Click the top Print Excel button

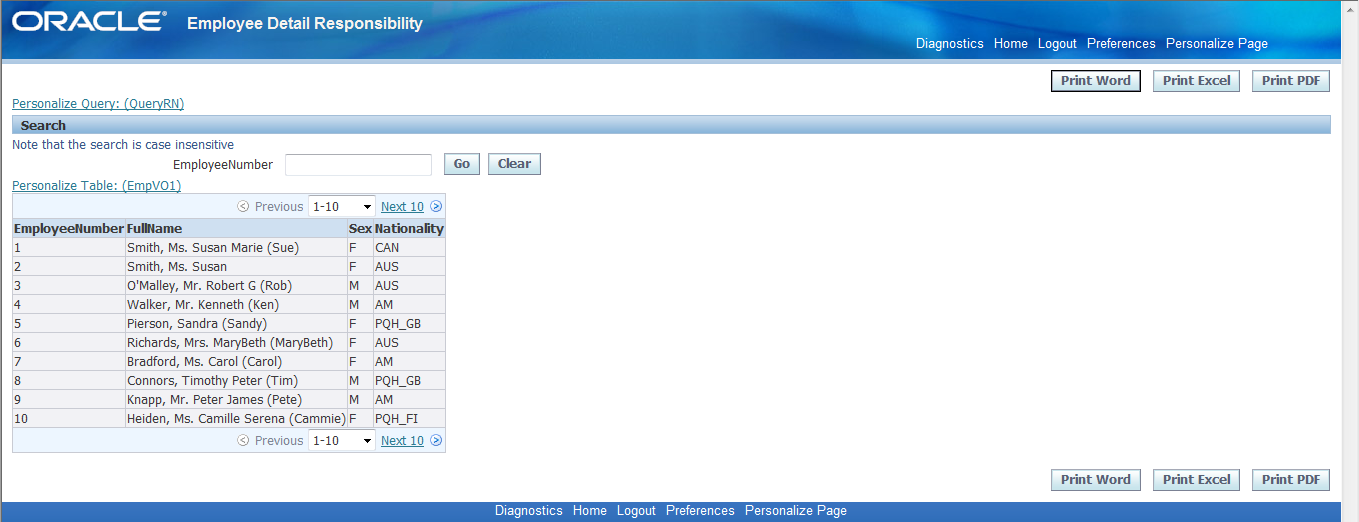pyautogui.click(x=1197, y=81)
